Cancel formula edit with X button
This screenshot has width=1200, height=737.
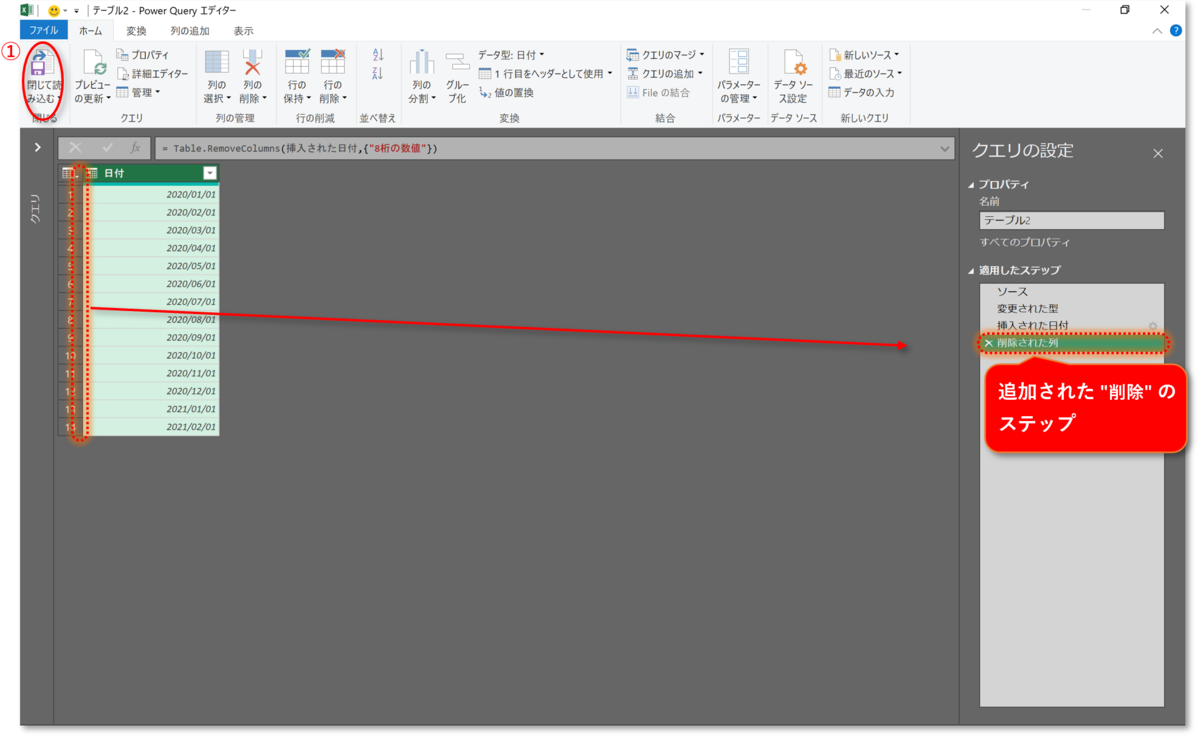click(x=75, y=148)
